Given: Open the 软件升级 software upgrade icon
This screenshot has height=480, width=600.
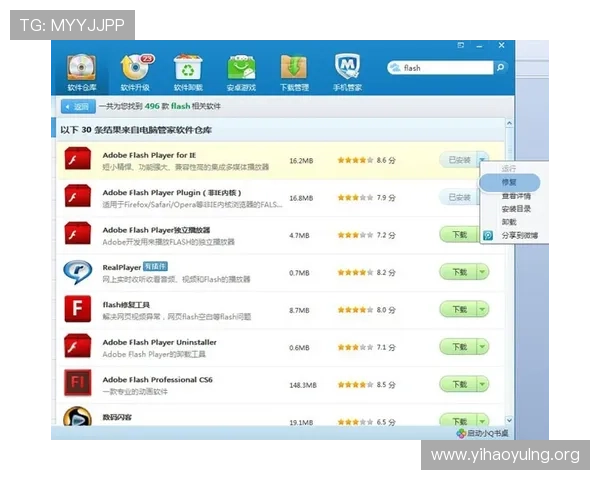Looking at the screenshot, I should tap(134, 69).
